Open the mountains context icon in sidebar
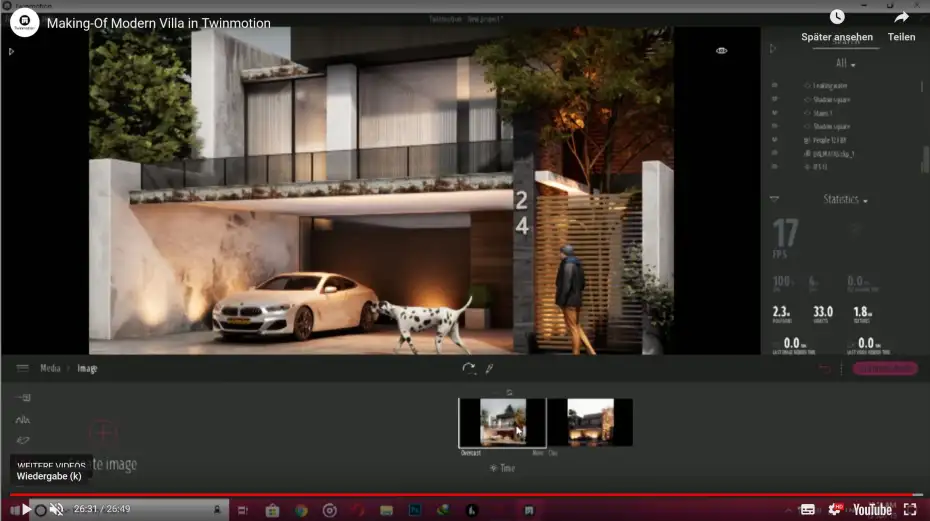930x521 pixels. pyautogui.click(x=23, y=420)
